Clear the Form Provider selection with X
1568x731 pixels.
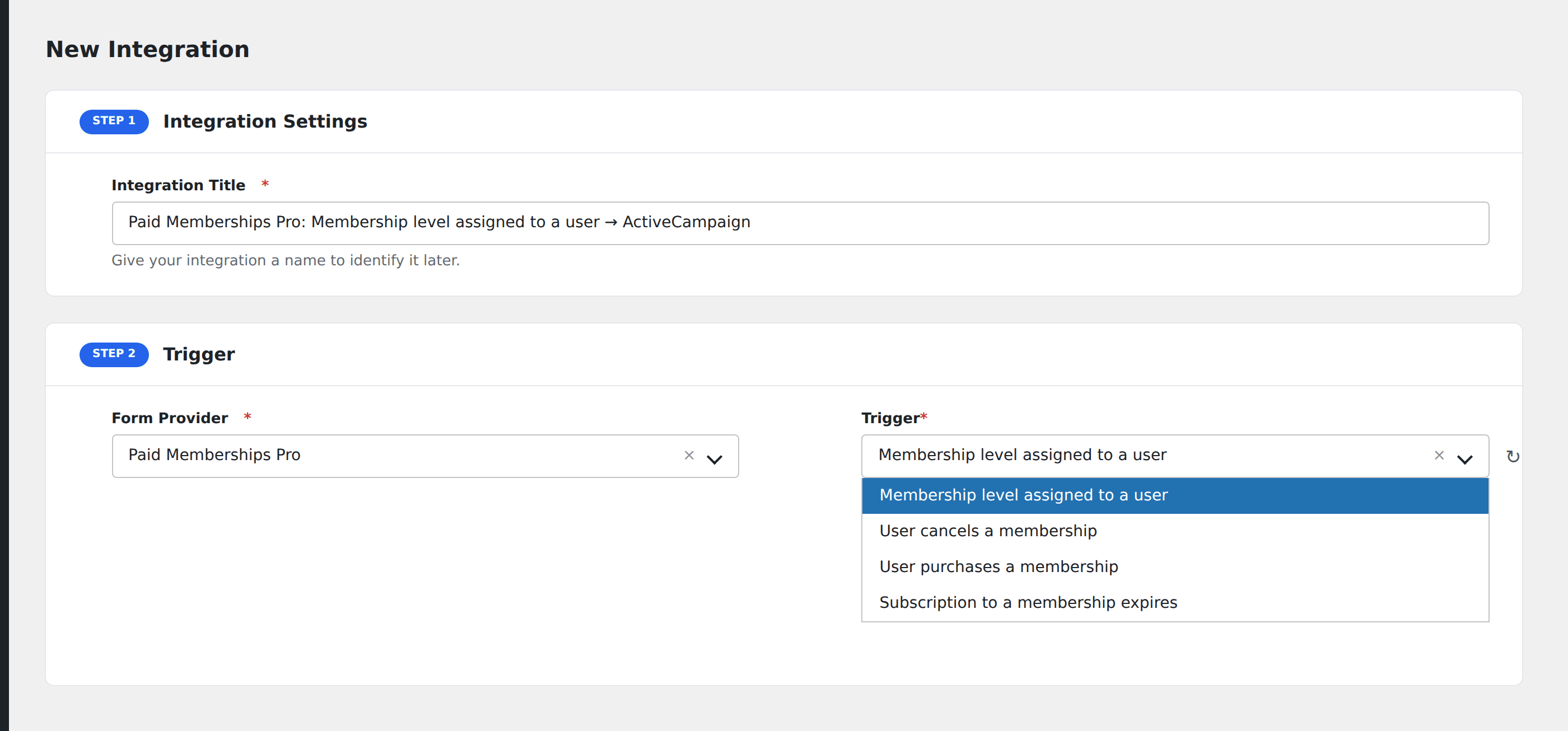click(689, 455)
